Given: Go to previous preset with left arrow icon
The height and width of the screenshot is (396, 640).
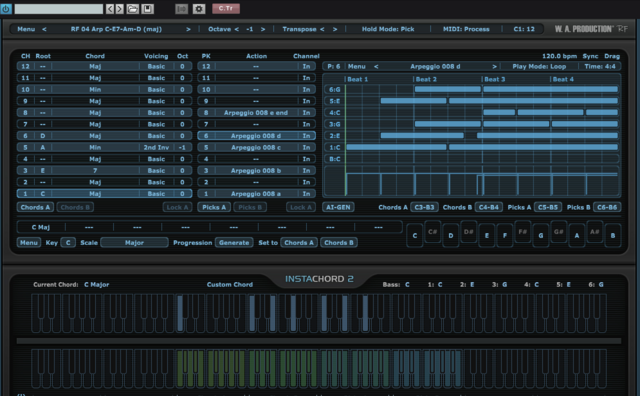Looking at the screenshot, I should [x=110, y=9].
